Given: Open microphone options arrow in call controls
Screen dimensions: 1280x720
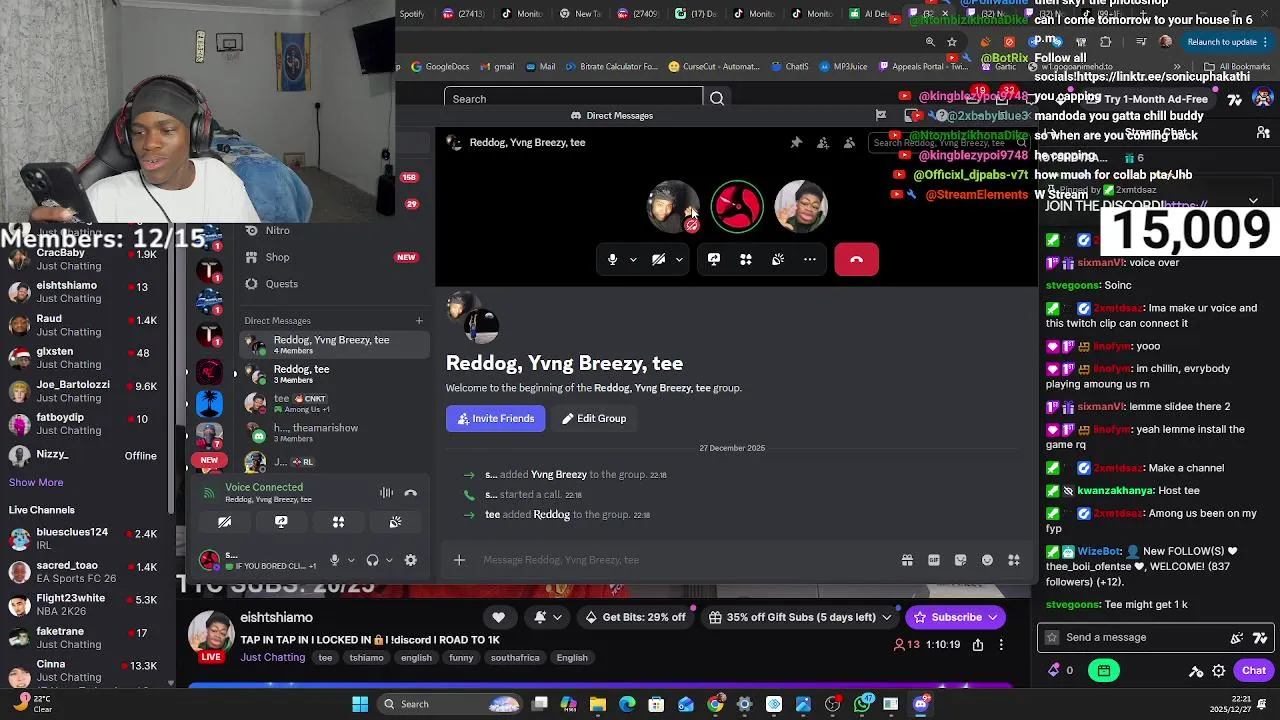Looking at the screenshot, I should click(x=633, y=259).
